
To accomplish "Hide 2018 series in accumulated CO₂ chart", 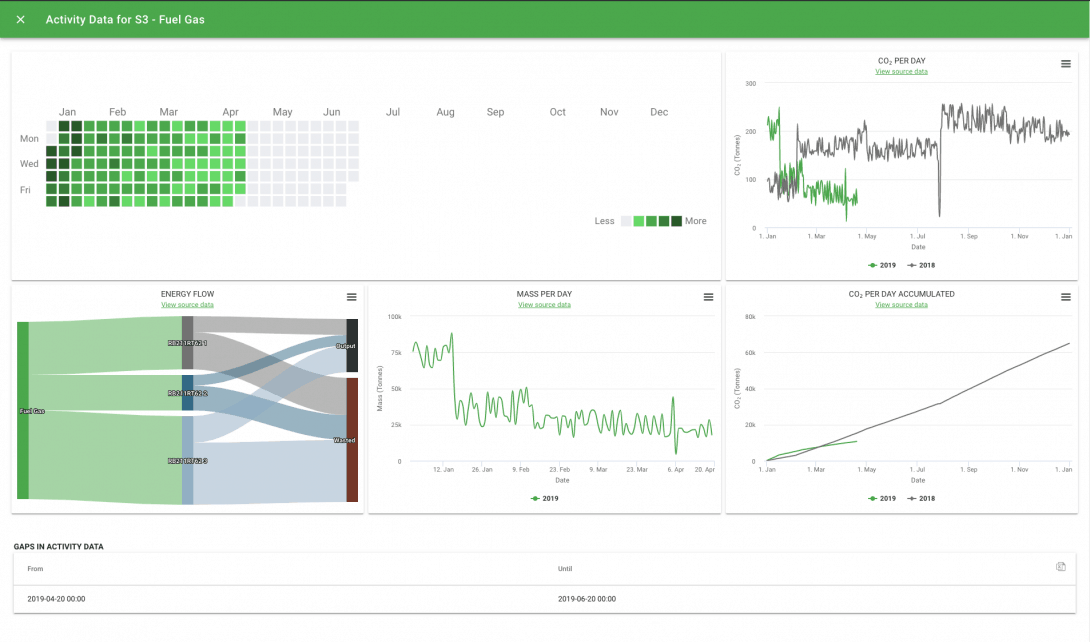I will click(x=920, y=498).
